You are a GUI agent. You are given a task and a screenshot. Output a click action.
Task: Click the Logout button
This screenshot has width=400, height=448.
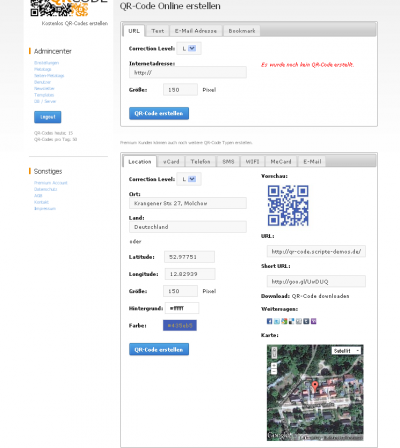pos(48,117)
